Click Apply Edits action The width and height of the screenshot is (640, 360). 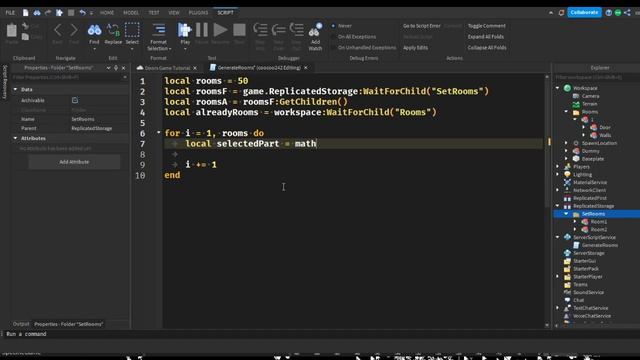point(416,48)
